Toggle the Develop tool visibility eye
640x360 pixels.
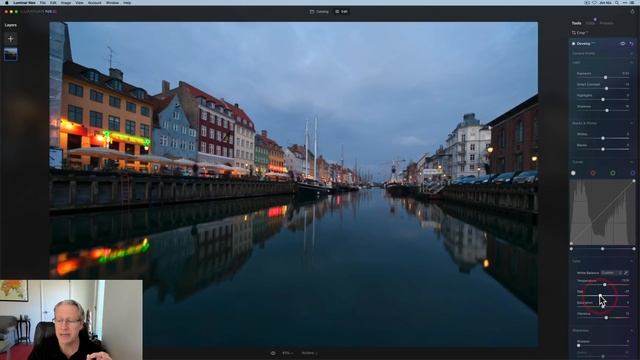622,43
